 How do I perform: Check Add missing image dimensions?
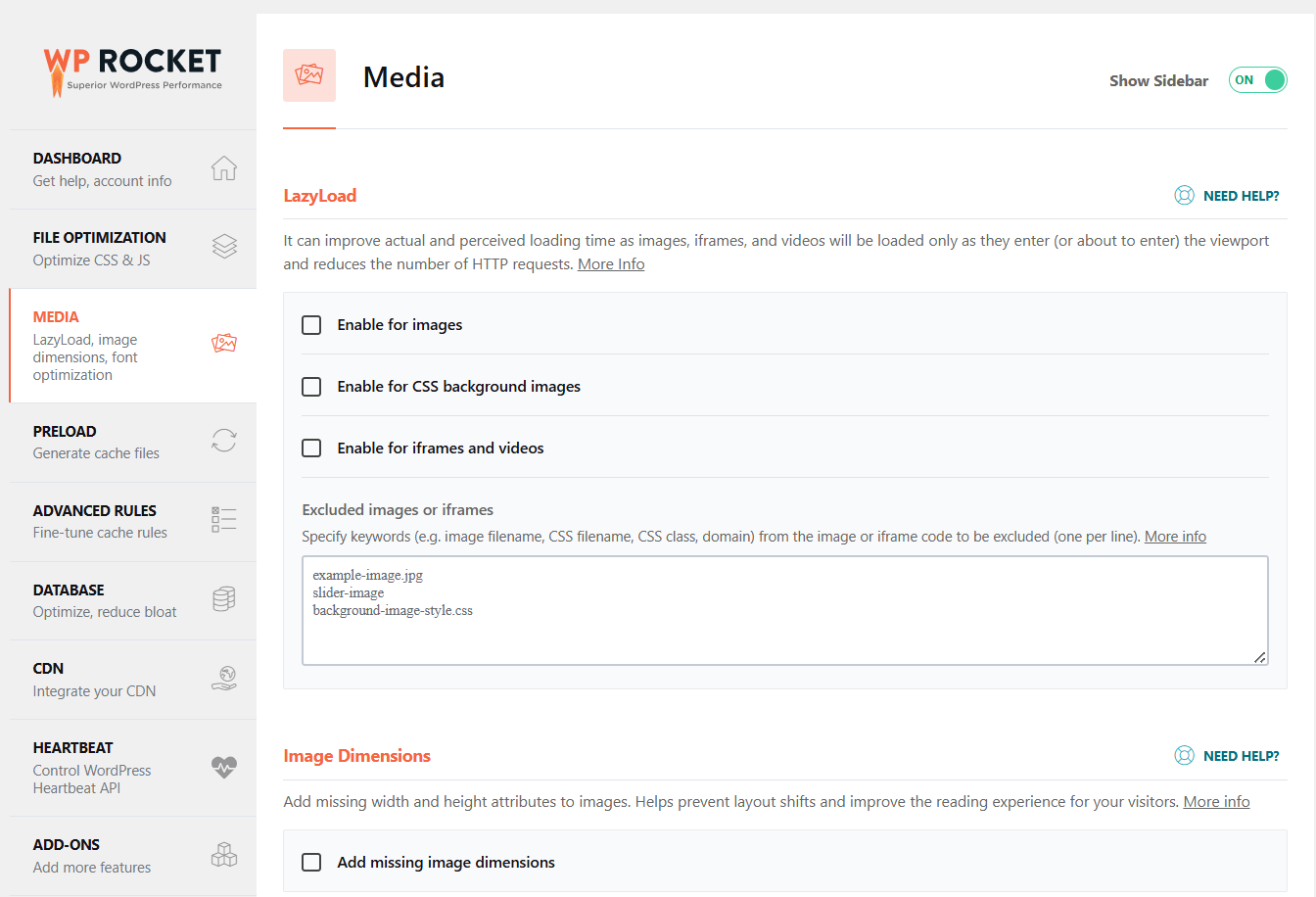[311, 862]
